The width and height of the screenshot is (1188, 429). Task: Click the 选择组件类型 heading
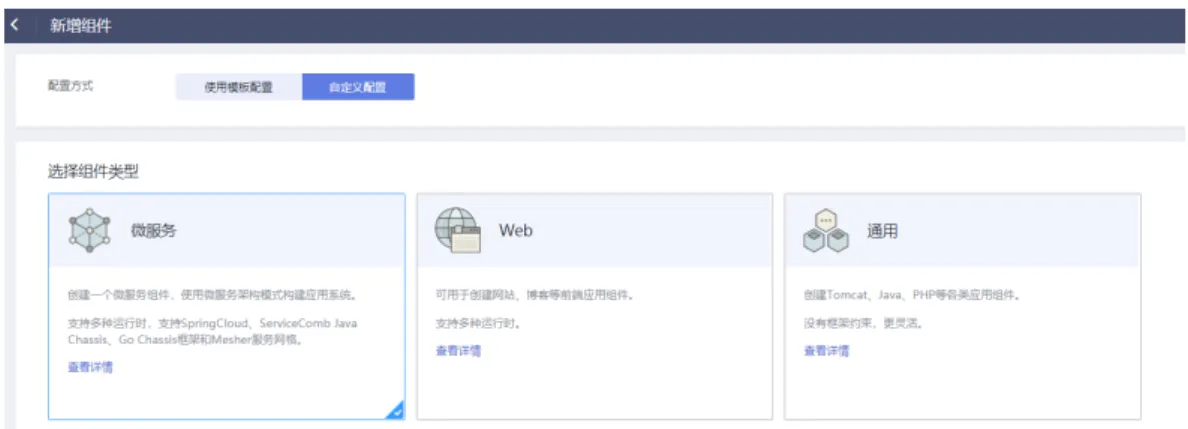[x=93, y=171]
